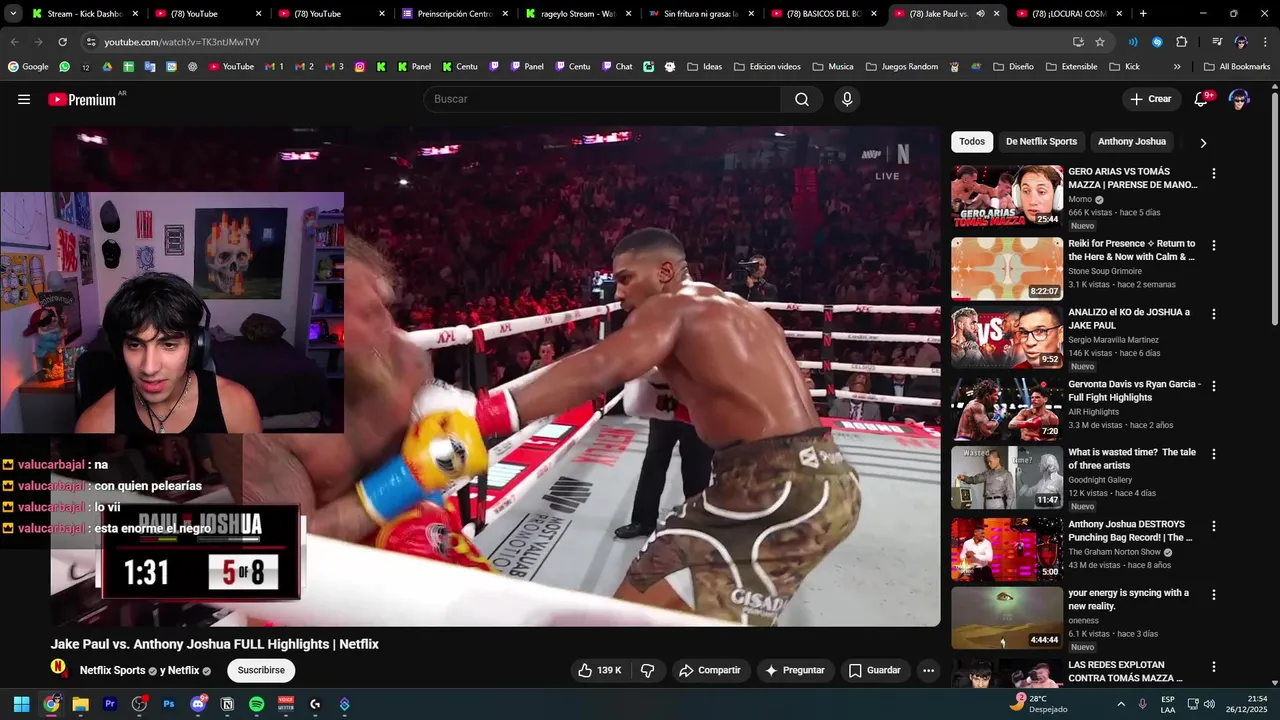Screen dimensions: 1280x720
Task: Open Netflix Sports channel link
Action: (x=112, y=670)
